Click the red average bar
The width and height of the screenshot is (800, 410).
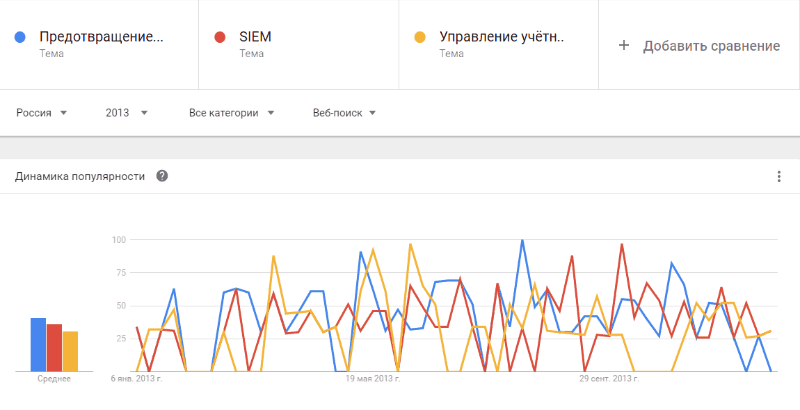coord(54,347)
